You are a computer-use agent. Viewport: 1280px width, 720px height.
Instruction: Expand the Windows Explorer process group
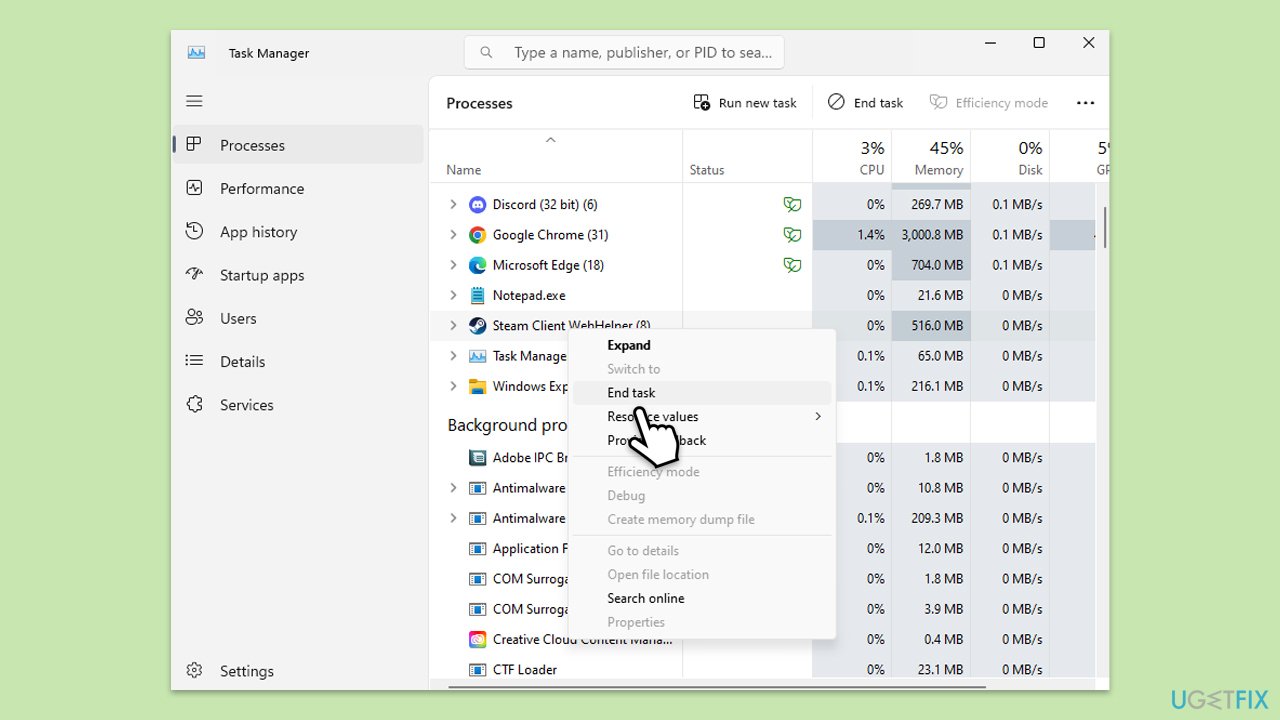[x=453, y=386]
